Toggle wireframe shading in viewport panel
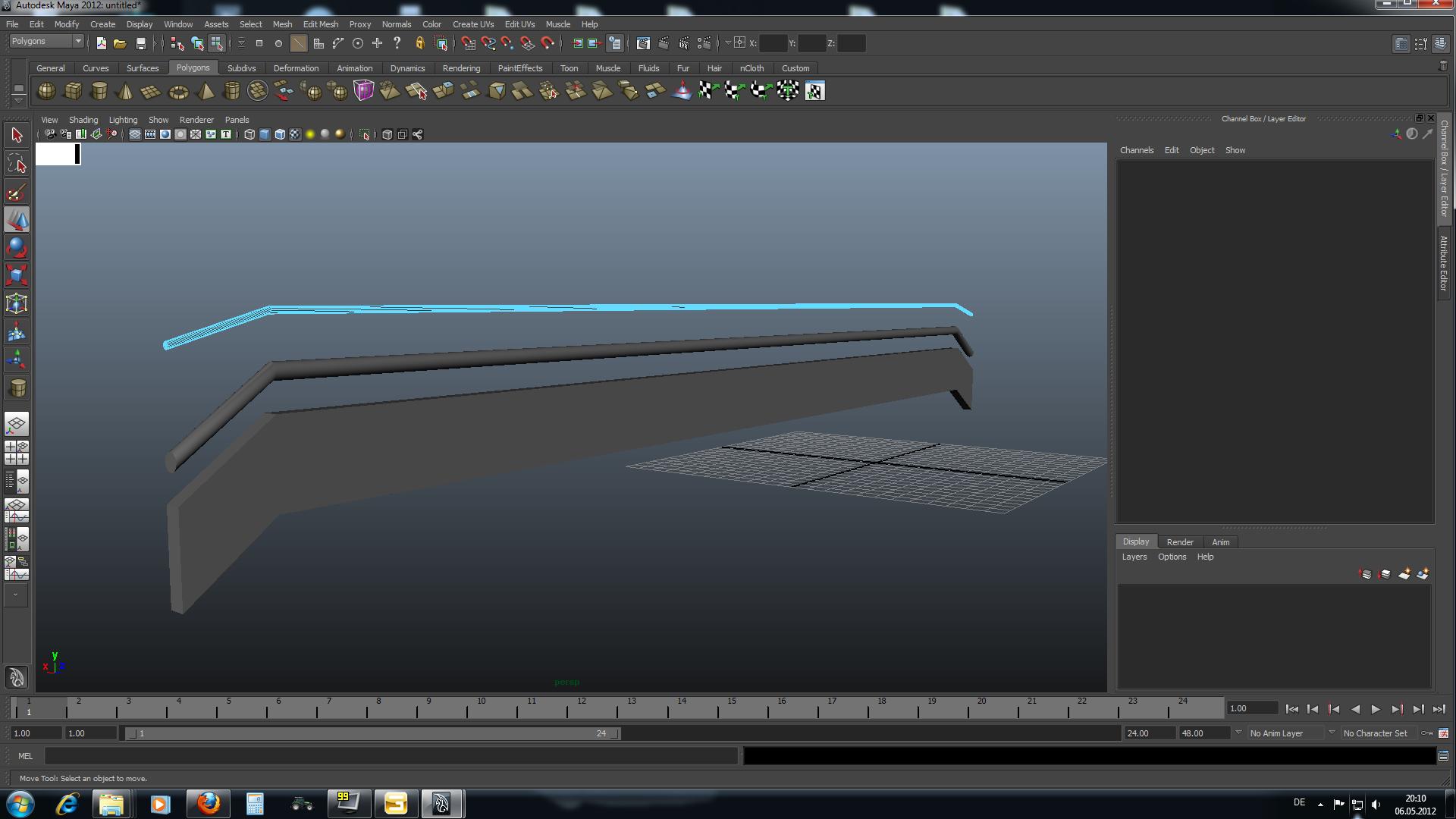 coord(249,134)
